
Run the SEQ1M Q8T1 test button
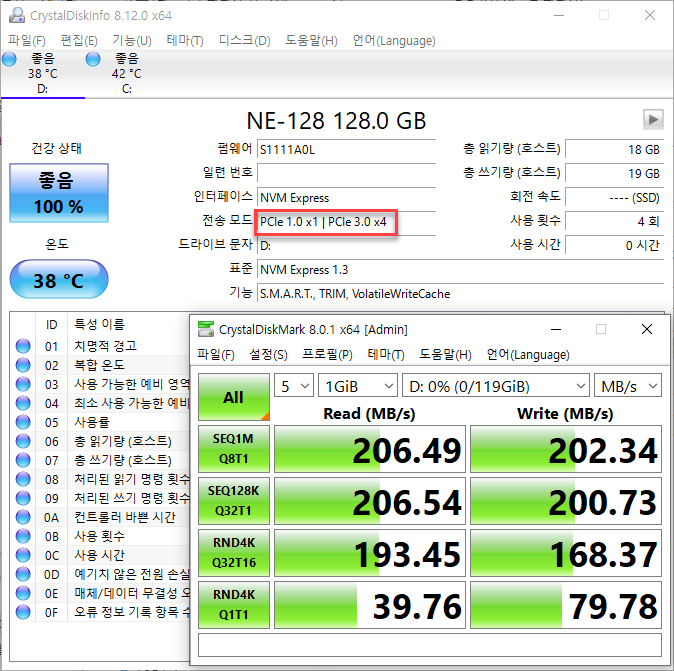pos(234,449)
